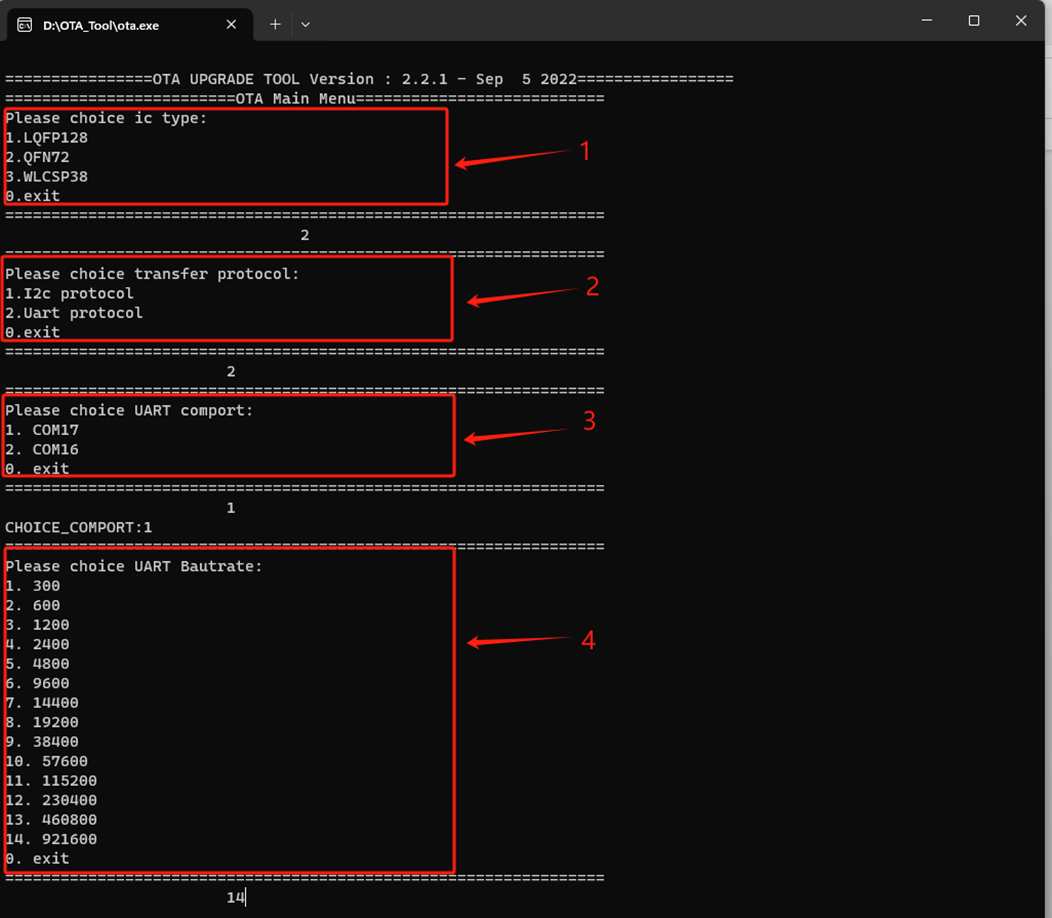Click the 6. 9600 baud rate line
Image resolution: width=1052 pixels, height=918 pixels.
pyautogui.click(x=38, y=683)
